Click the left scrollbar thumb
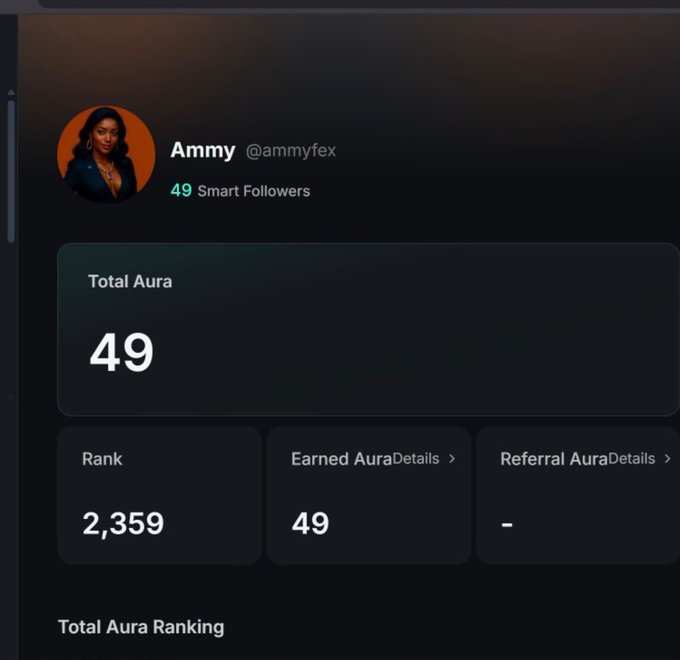Screen dimensions: 680x660 (x=11, y=172)
